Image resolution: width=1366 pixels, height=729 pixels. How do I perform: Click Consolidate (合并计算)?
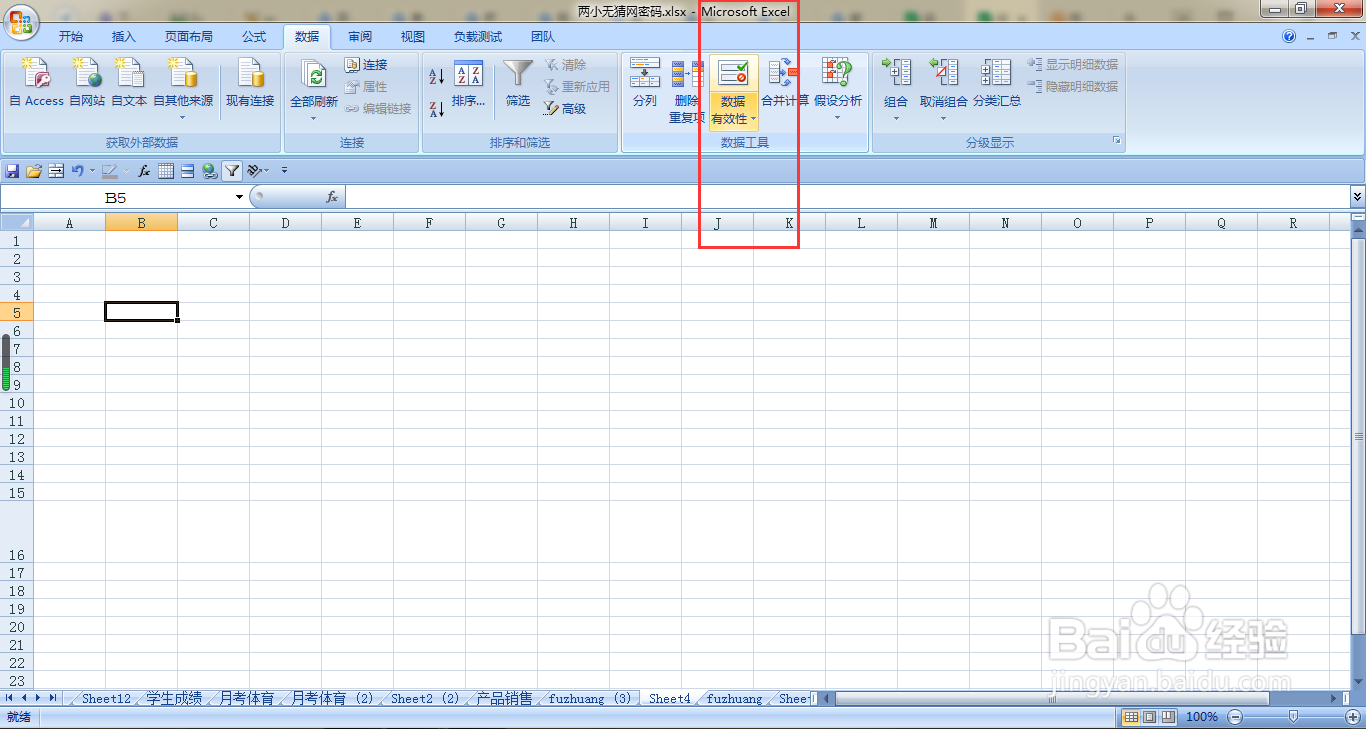point(785,83)
